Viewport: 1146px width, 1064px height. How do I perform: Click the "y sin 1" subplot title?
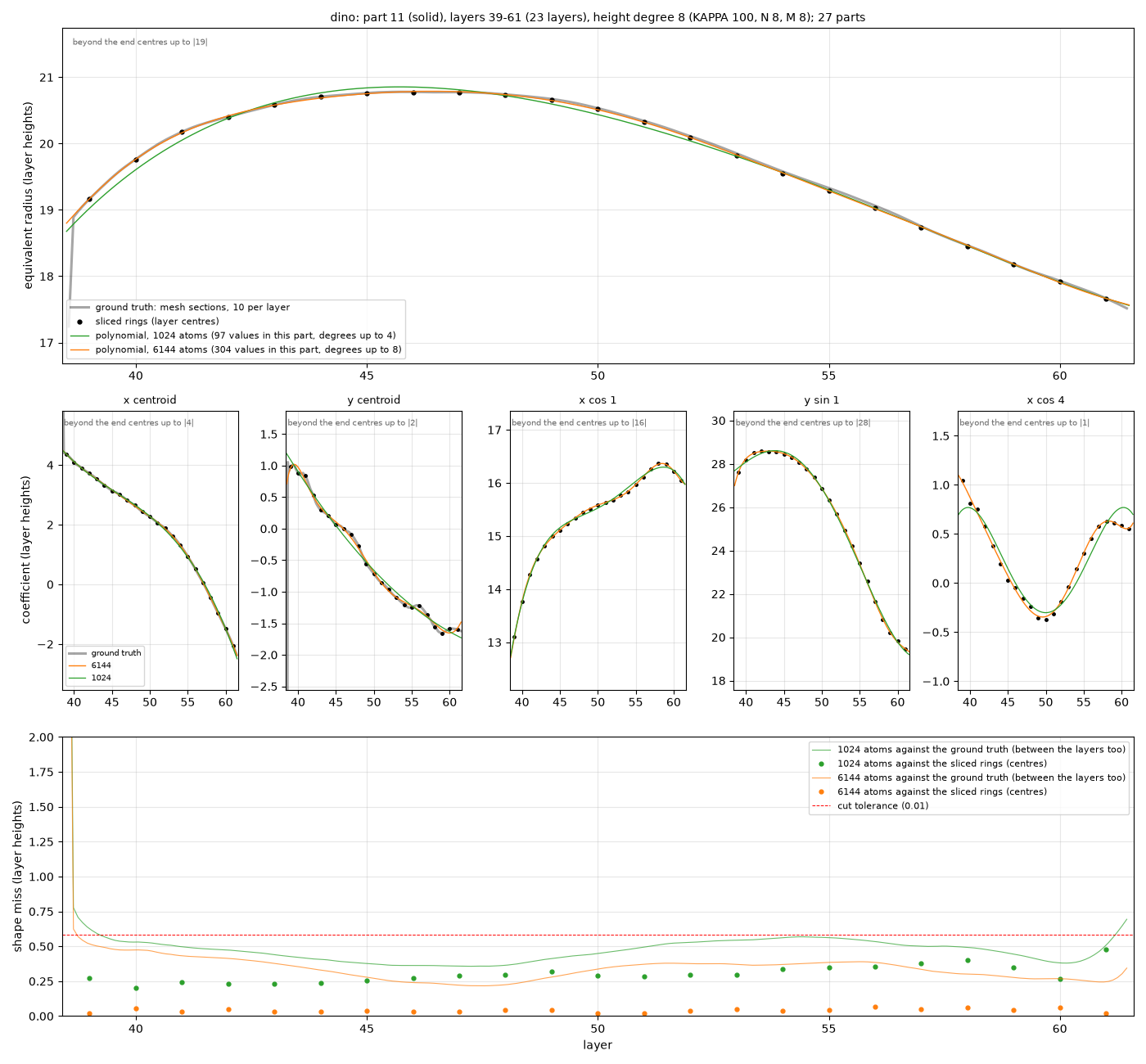pos(822,400)
